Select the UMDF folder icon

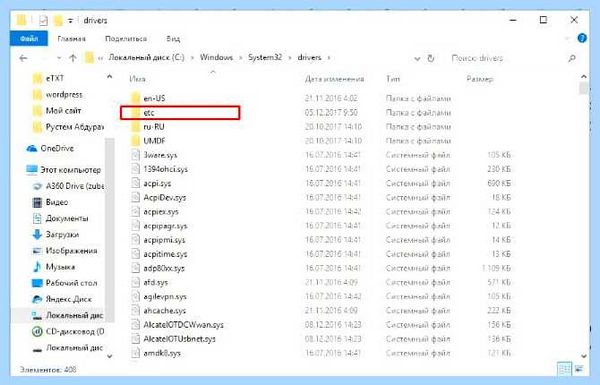[x=135, y=141]
